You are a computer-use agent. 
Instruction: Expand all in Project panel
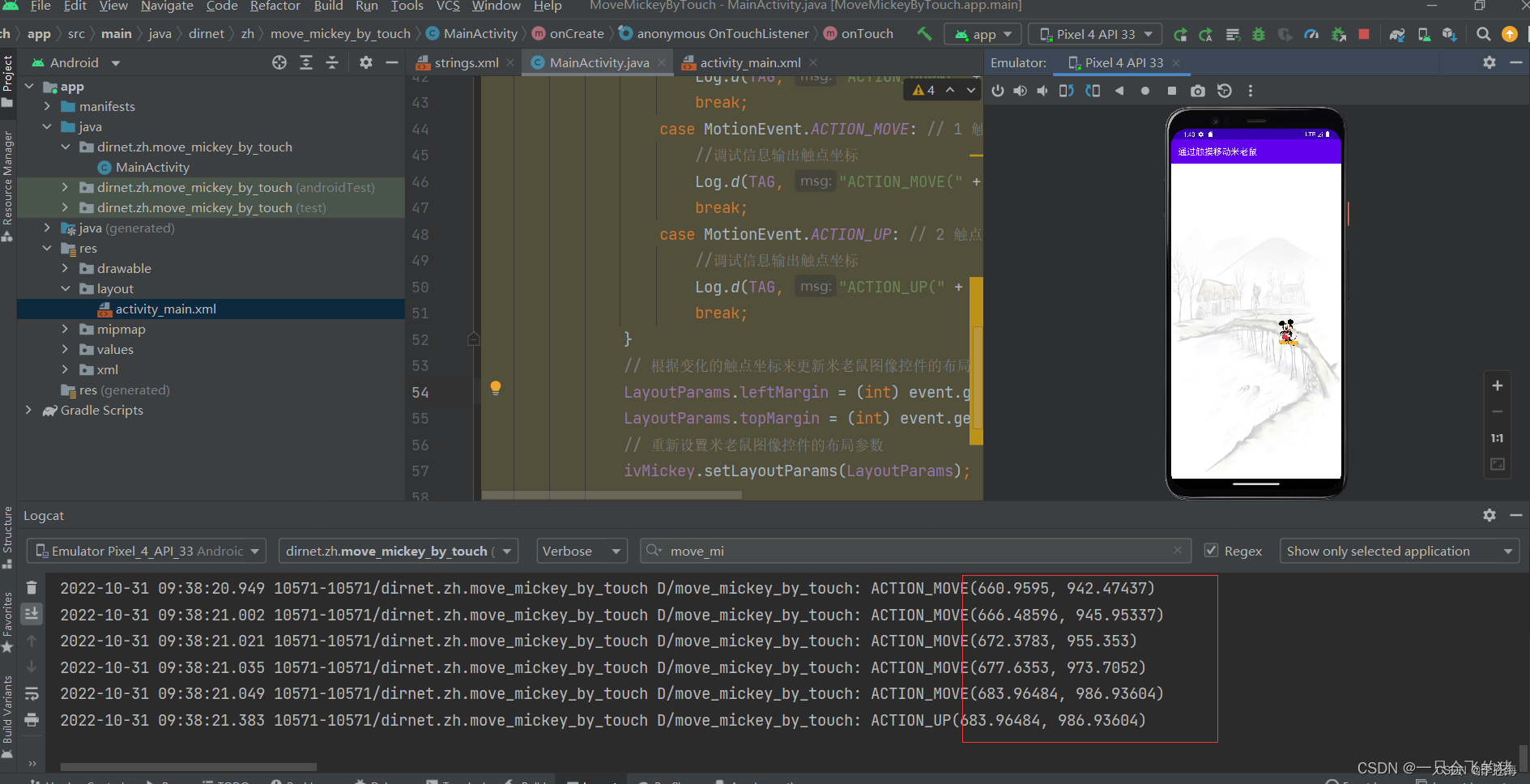(x=306, y=62)
